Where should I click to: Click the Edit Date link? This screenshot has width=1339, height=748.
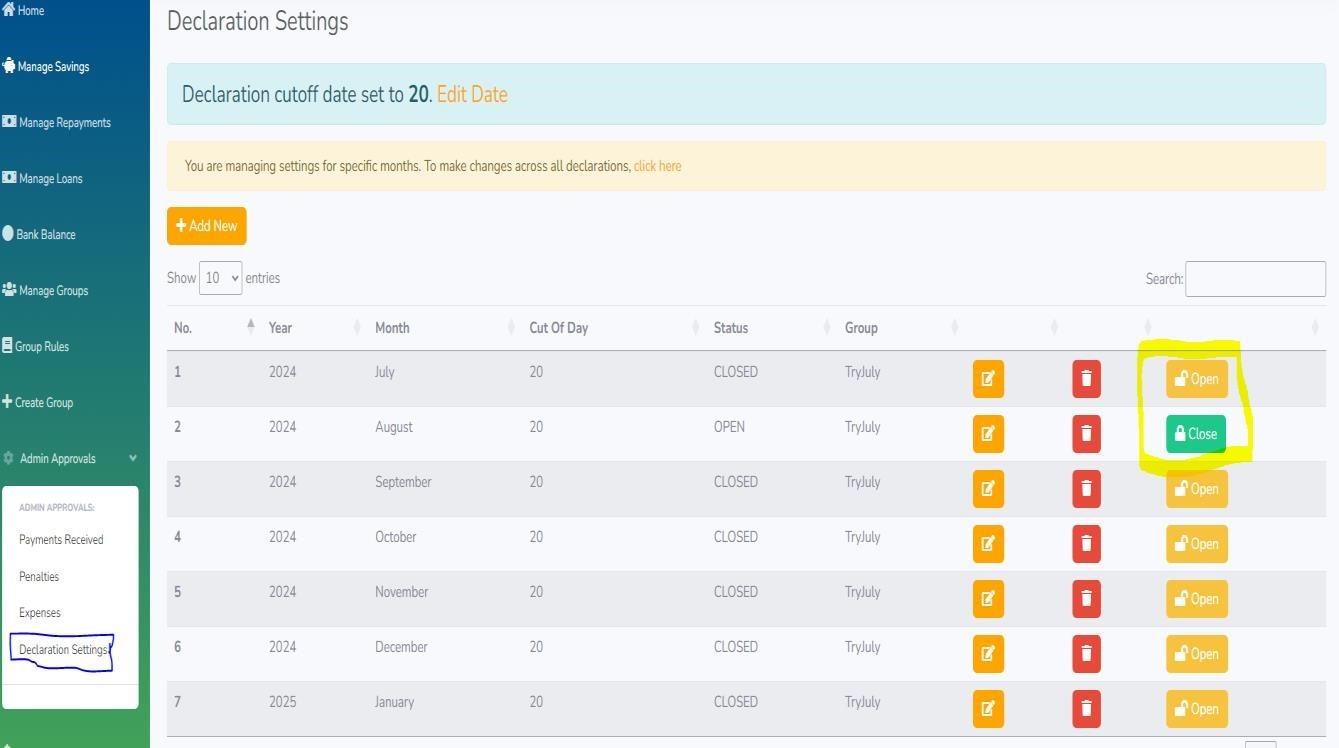click(472, 94)
